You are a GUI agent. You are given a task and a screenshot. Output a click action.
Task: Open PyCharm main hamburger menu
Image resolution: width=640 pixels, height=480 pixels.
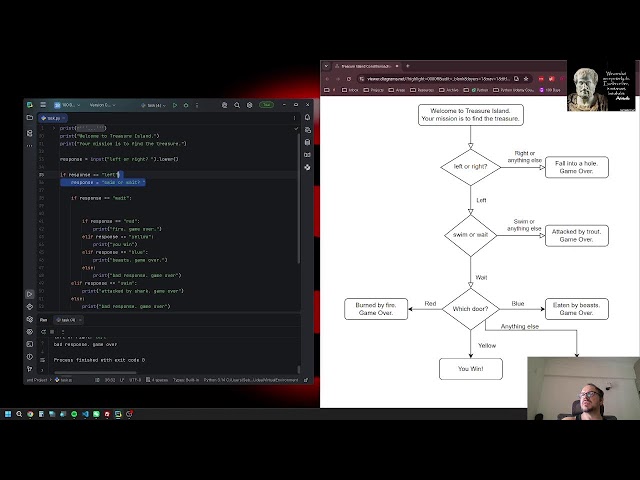pos(43,105)
